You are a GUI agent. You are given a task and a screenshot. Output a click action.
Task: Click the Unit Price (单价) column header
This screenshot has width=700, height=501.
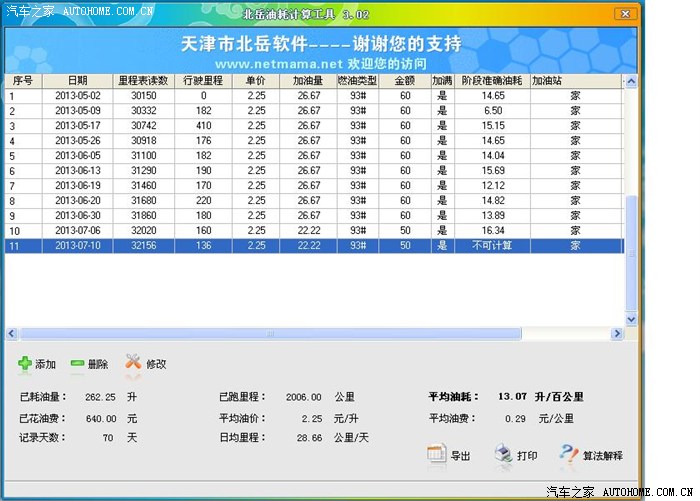[255, 79]
